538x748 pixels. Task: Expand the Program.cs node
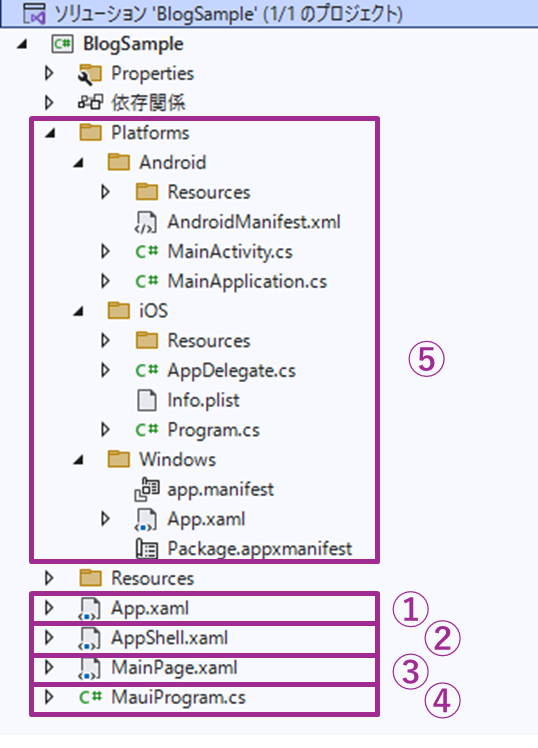[105, 430]
